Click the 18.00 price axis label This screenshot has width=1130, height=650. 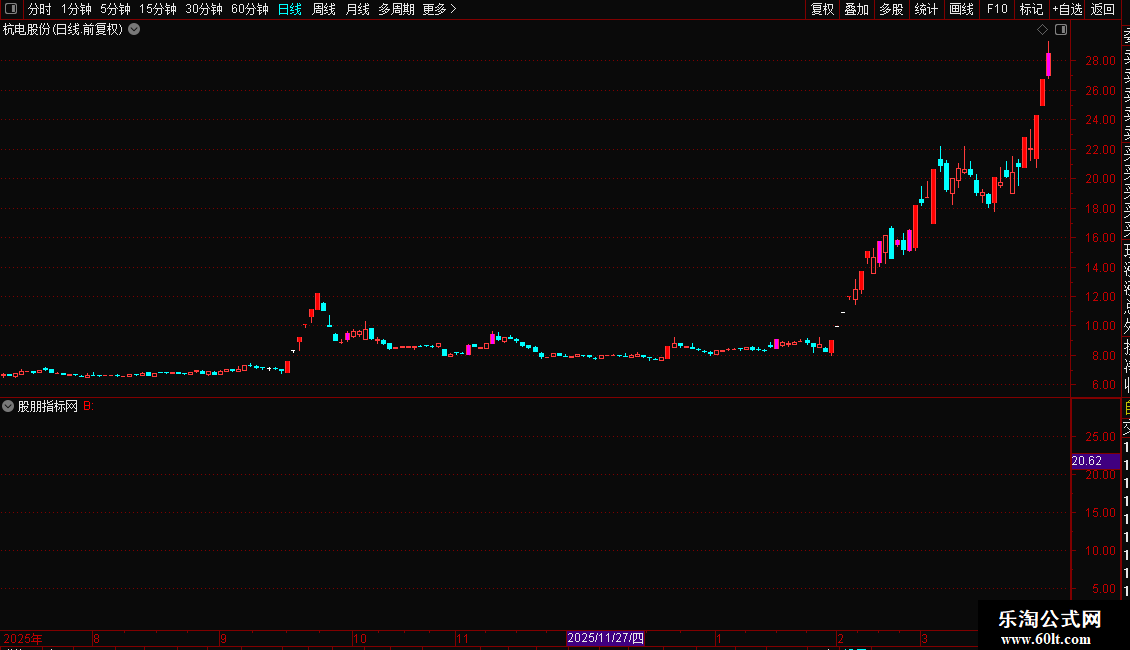(1100, 208)
